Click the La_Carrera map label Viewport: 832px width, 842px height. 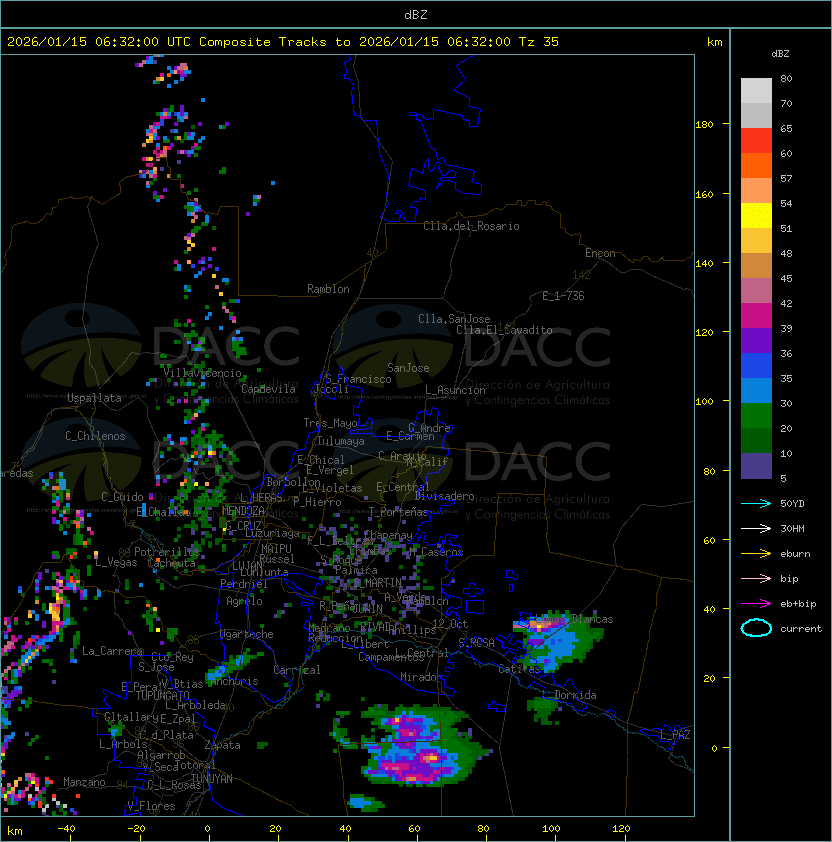(x=113, y=651)
